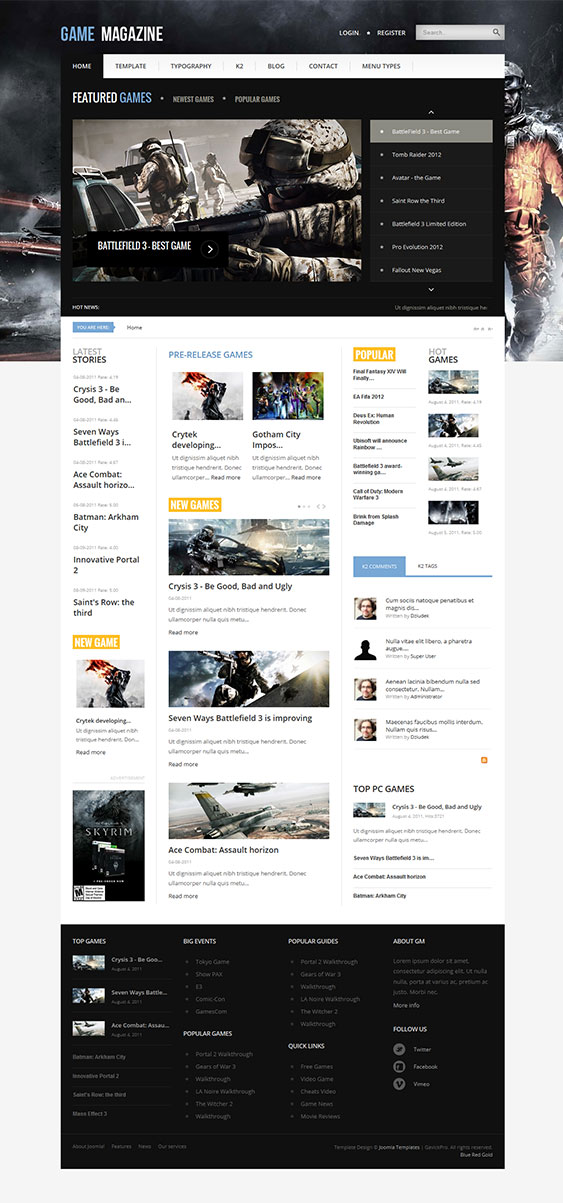
Task: Go to previous pre-release games page
Action: tap(317, 506)
